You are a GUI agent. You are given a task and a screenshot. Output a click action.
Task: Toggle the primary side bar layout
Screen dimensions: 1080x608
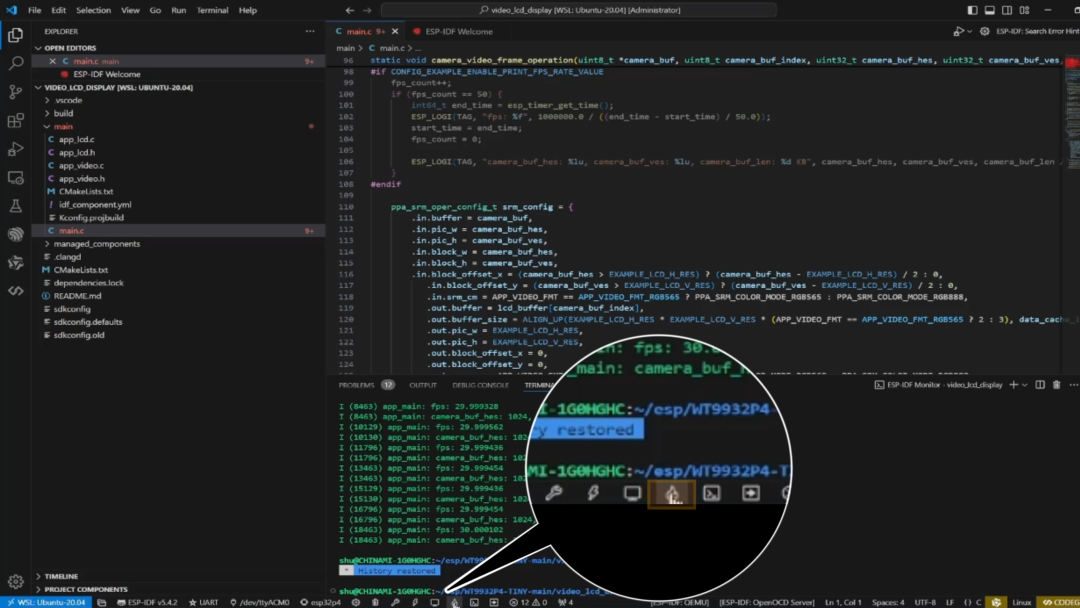pos(973,10)
